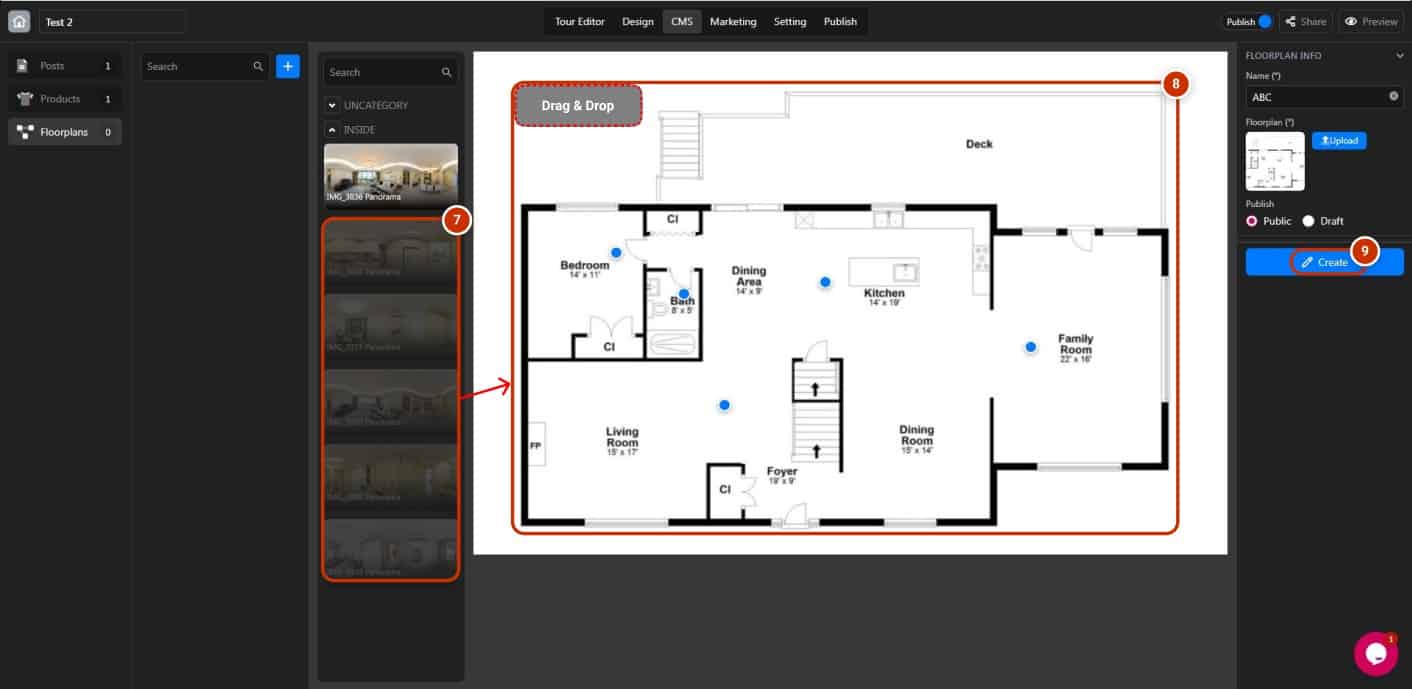Click the home icon in top-left corner
This screenshot has height=689, width=1412.
click(18, 21)
